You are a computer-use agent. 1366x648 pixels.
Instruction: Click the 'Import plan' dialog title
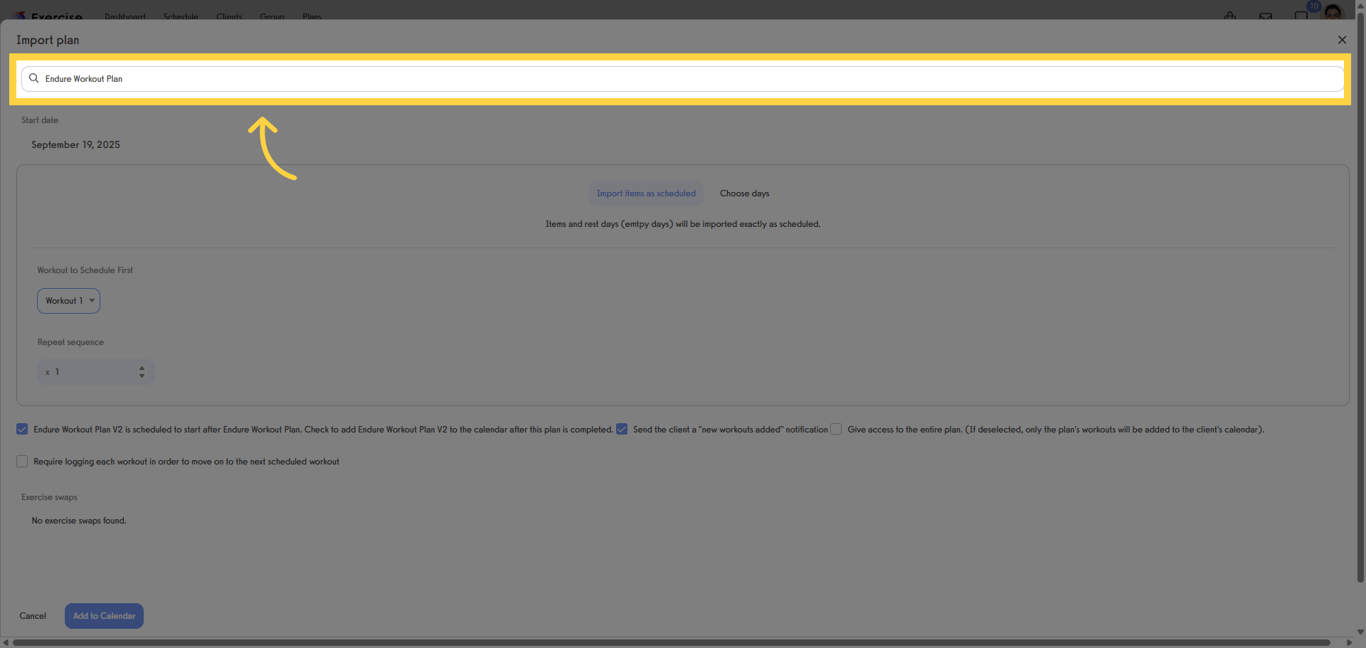pyautogui.click(x=48, y=40)
